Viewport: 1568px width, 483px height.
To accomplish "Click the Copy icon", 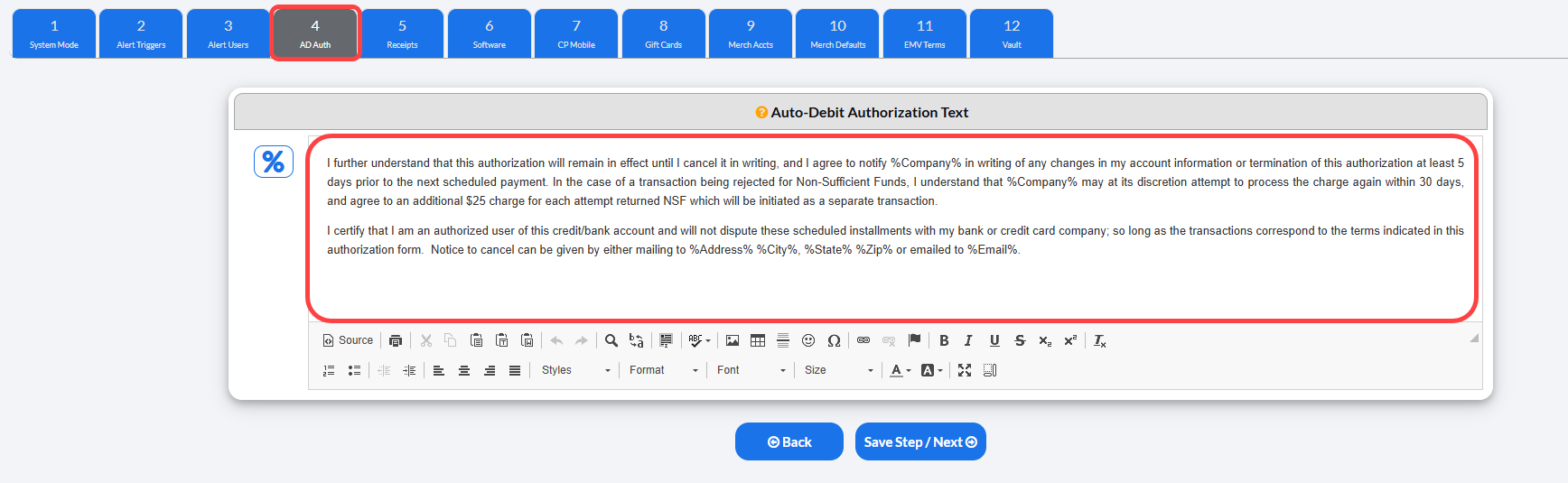I will point(451,340).
